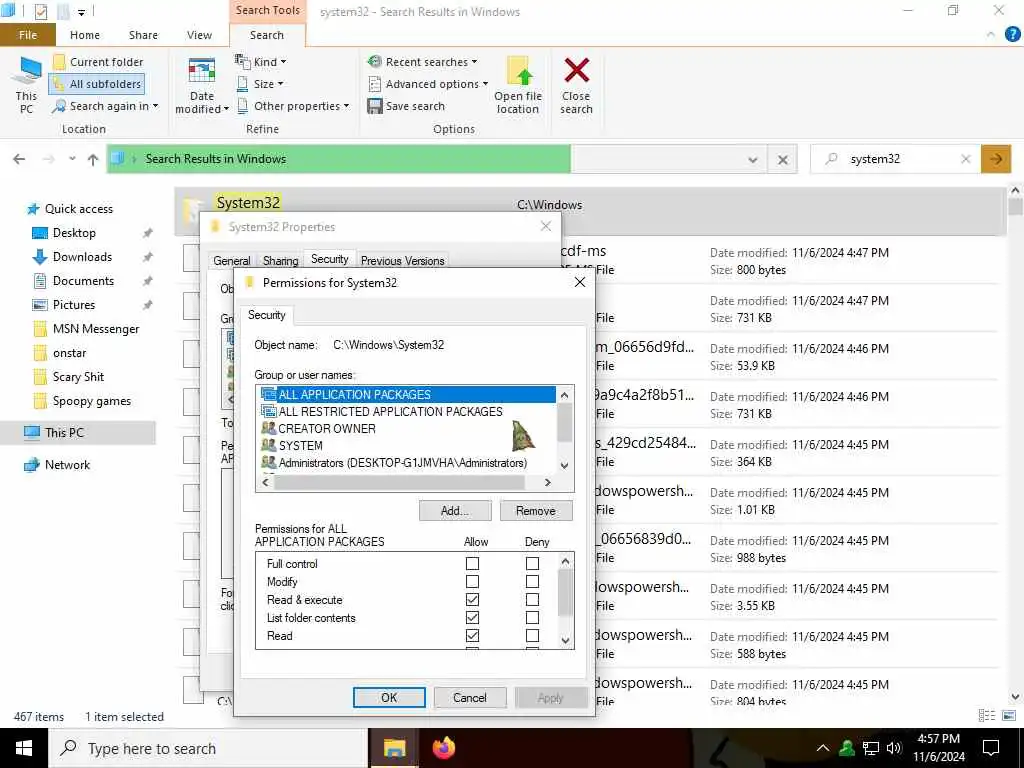Open recent locations dropdown arrow

pos(72,159)
